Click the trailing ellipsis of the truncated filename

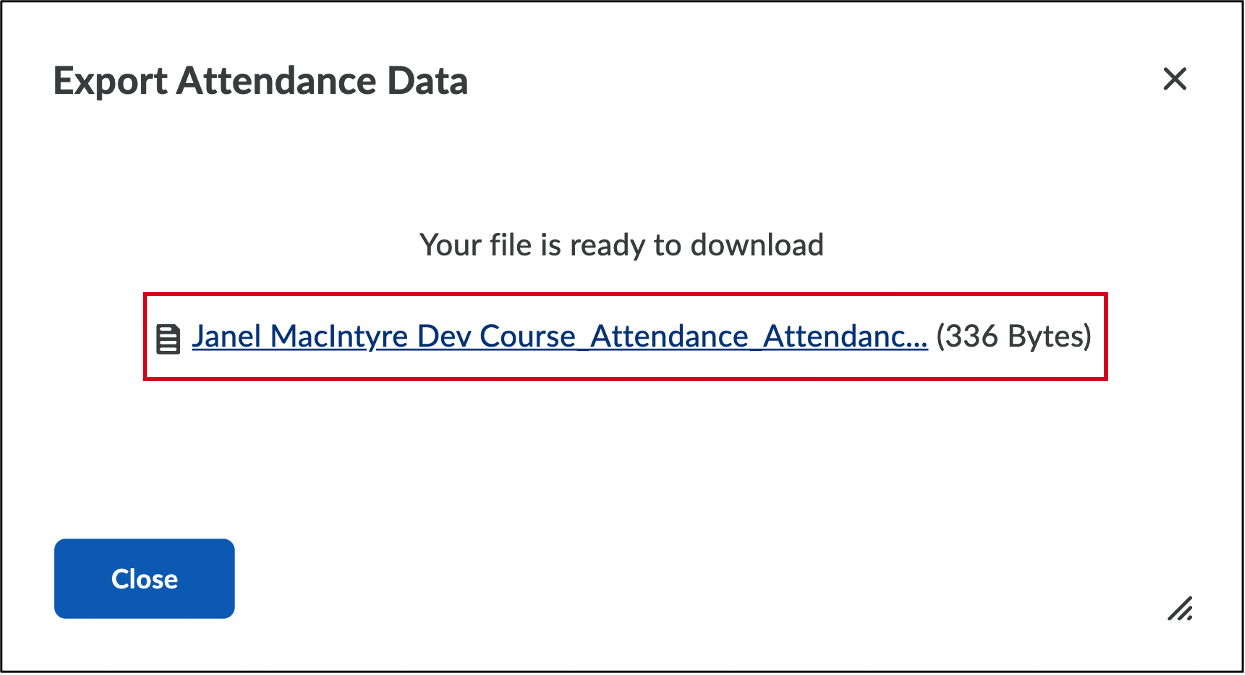coord(916,337)
